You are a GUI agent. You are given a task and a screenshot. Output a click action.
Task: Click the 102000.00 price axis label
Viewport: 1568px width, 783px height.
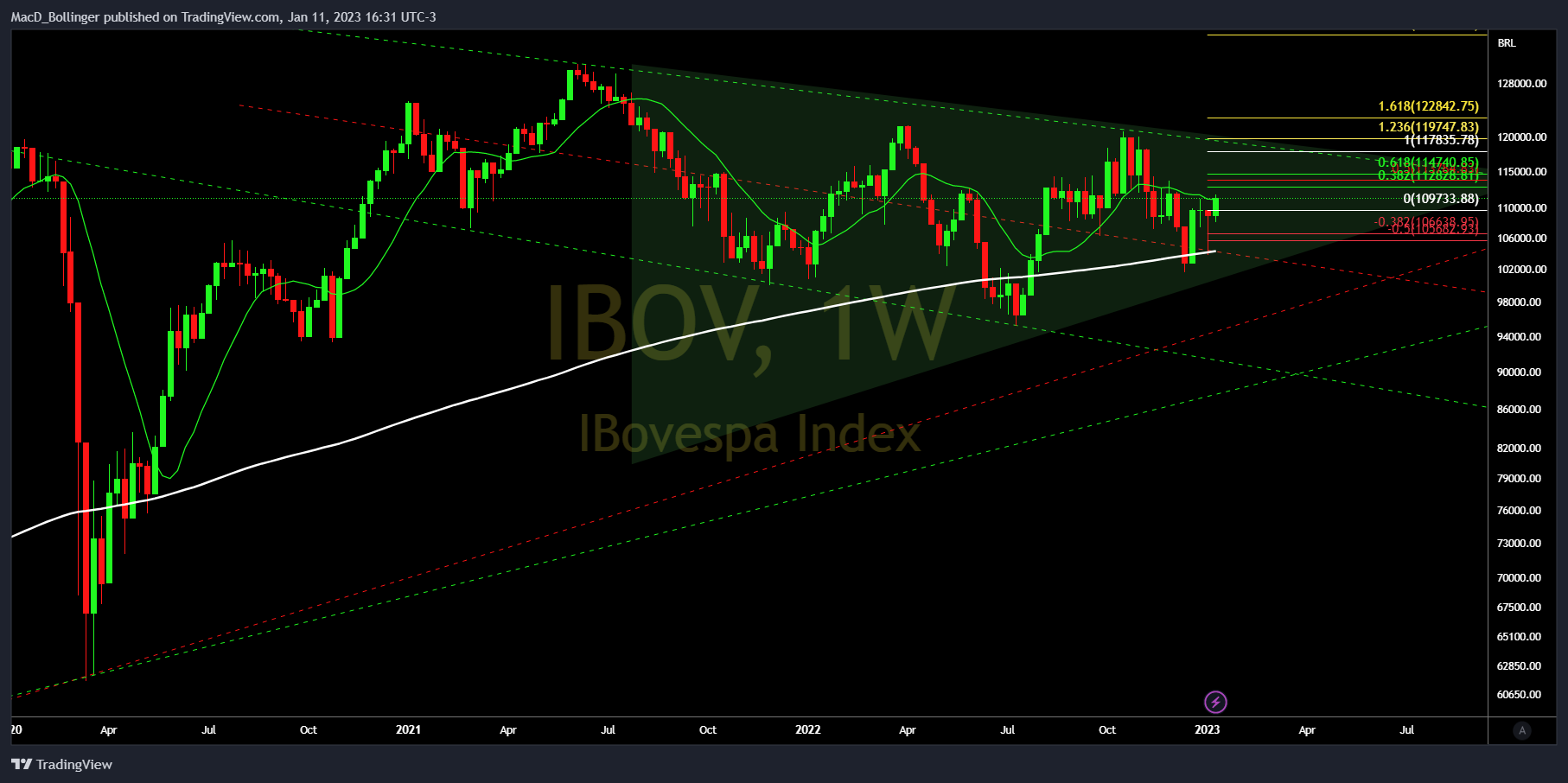(1522, 270)
